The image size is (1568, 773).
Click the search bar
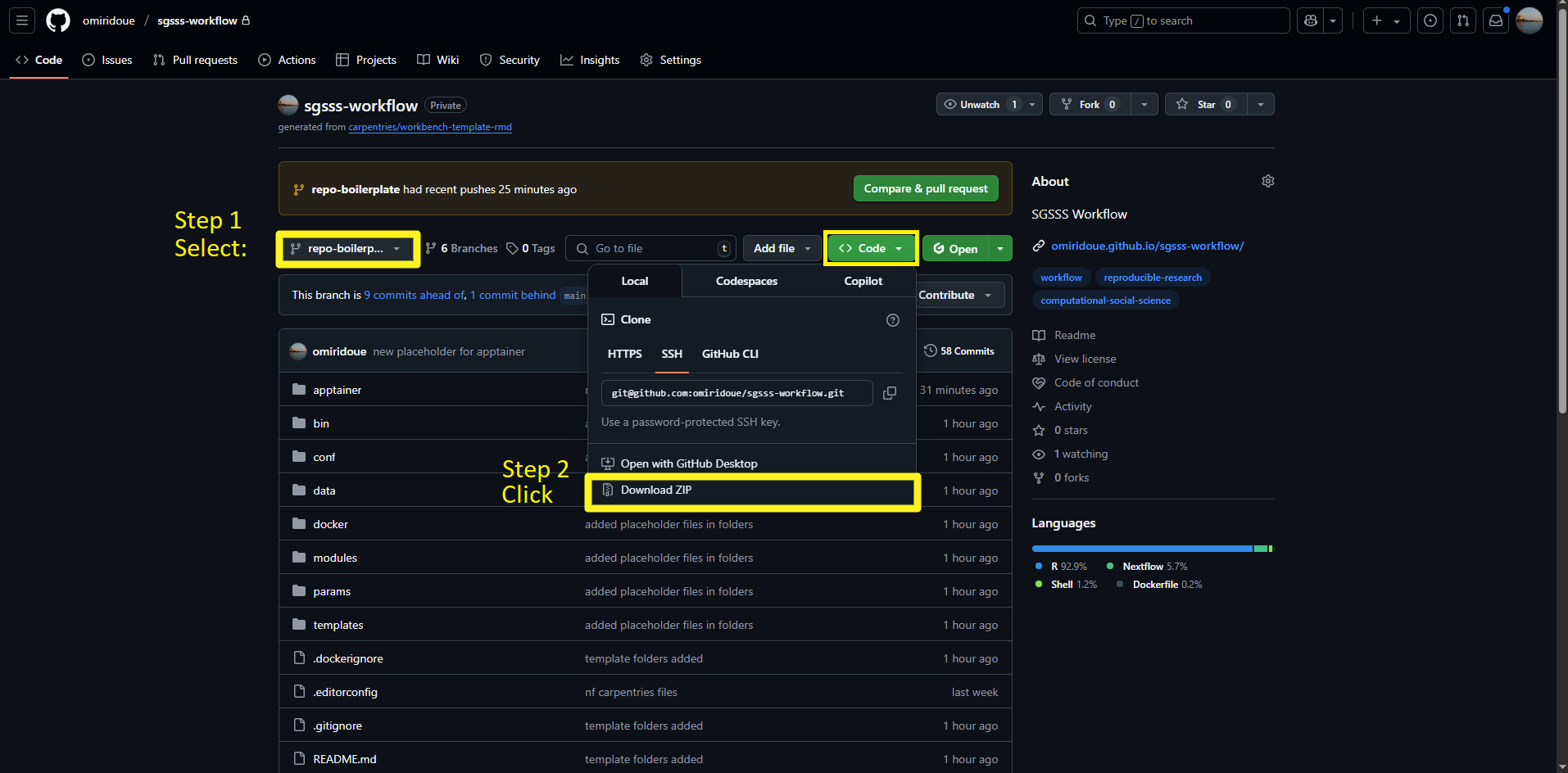coord(1183,20)
